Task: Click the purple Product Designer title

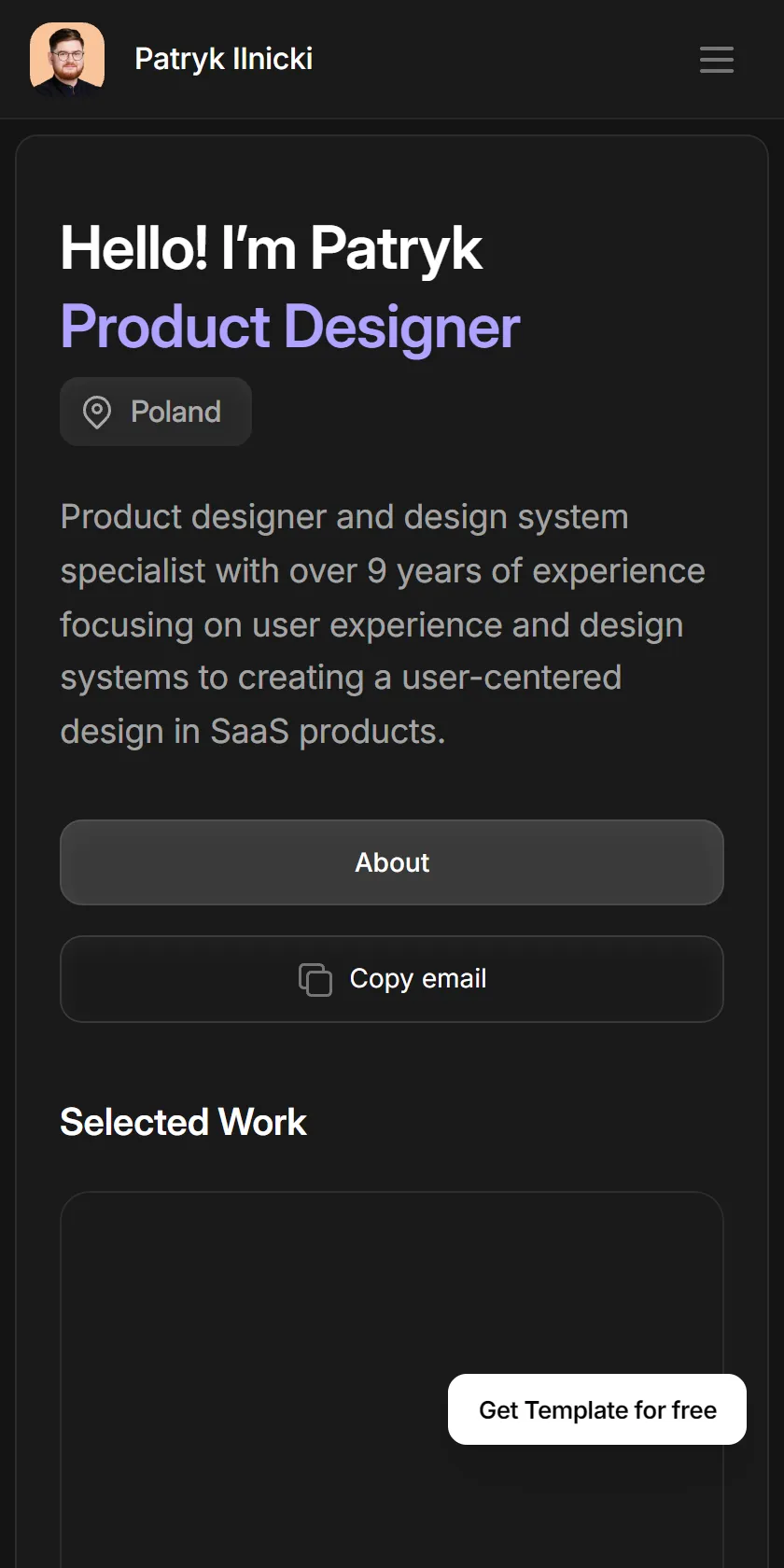Action: click(289, 327)
